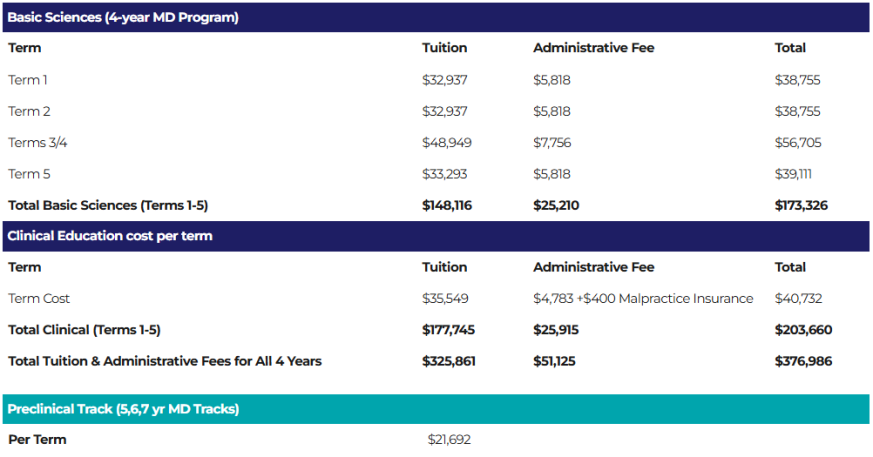Click the Basic Sciences total $173,326
This screenshot has height=457, width=873.
(801, 205)
